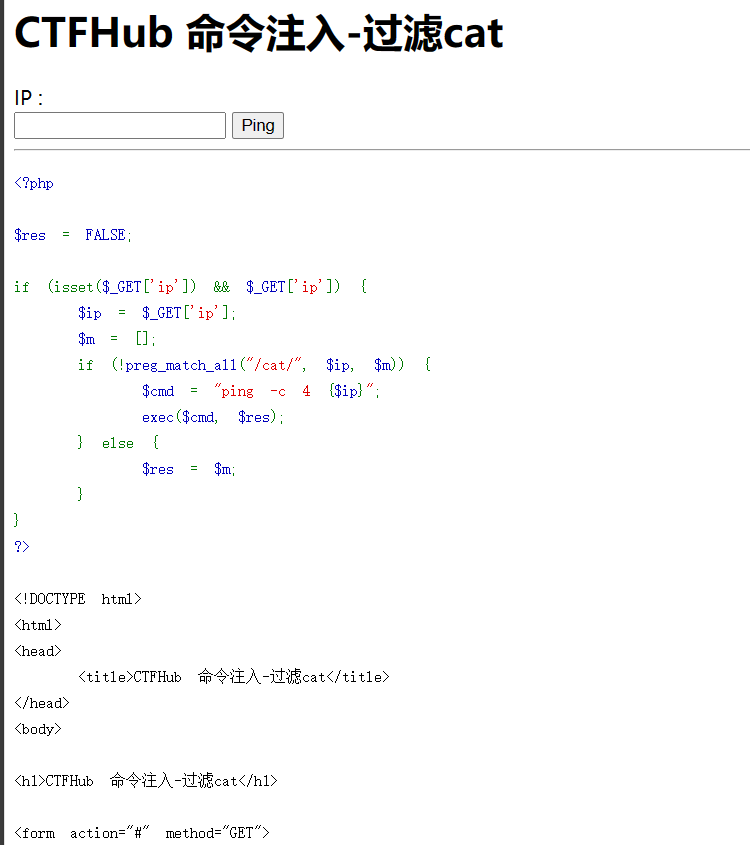The width and height of the screenshot is (750, 845).
Task: Click the '?>' closing PHP tag
Action: click(x=22, y=546)
